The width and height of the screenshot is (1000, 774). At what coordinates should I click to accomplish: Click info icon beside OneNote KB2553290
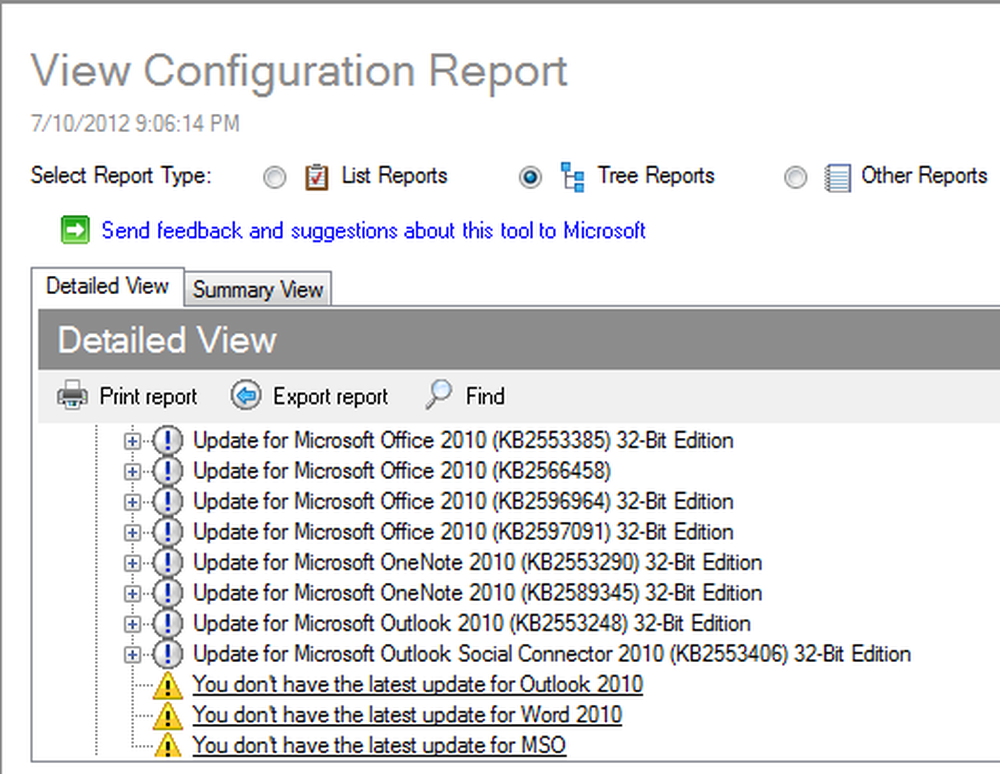(168, 562)
